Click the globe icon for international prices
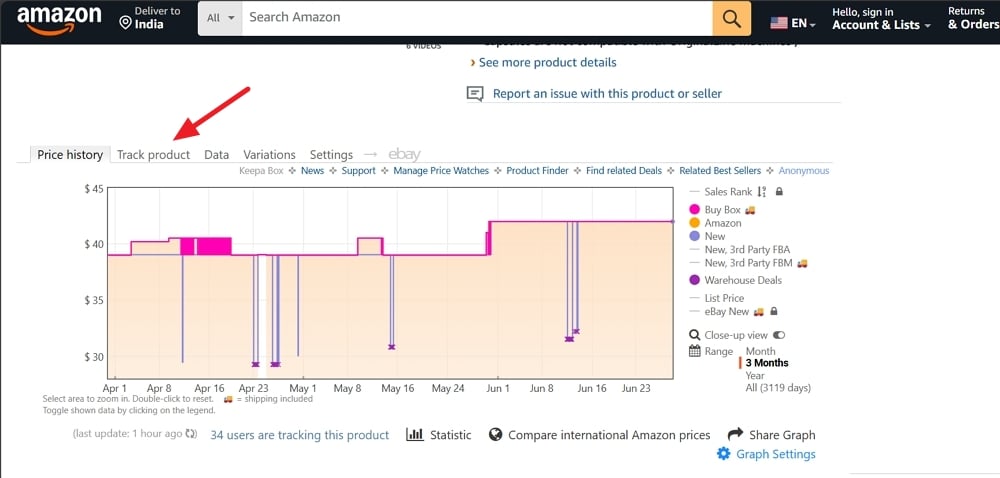Screen dimensions: 1000x478 tap(496, 435)
